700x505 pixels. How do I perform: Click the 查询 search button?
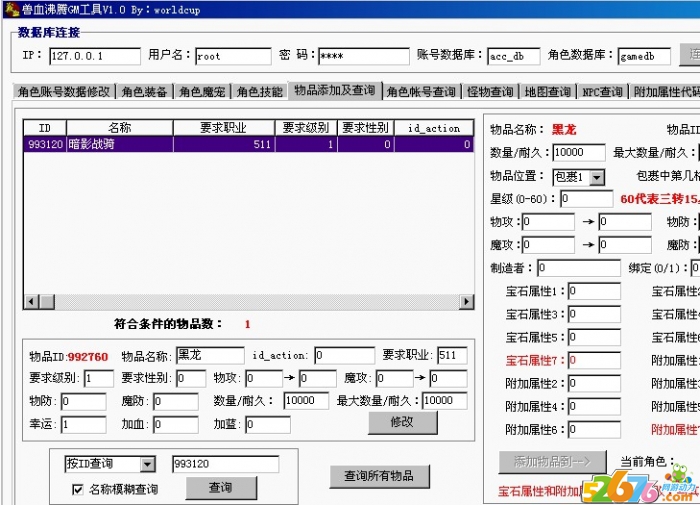(x=221, y=488)
